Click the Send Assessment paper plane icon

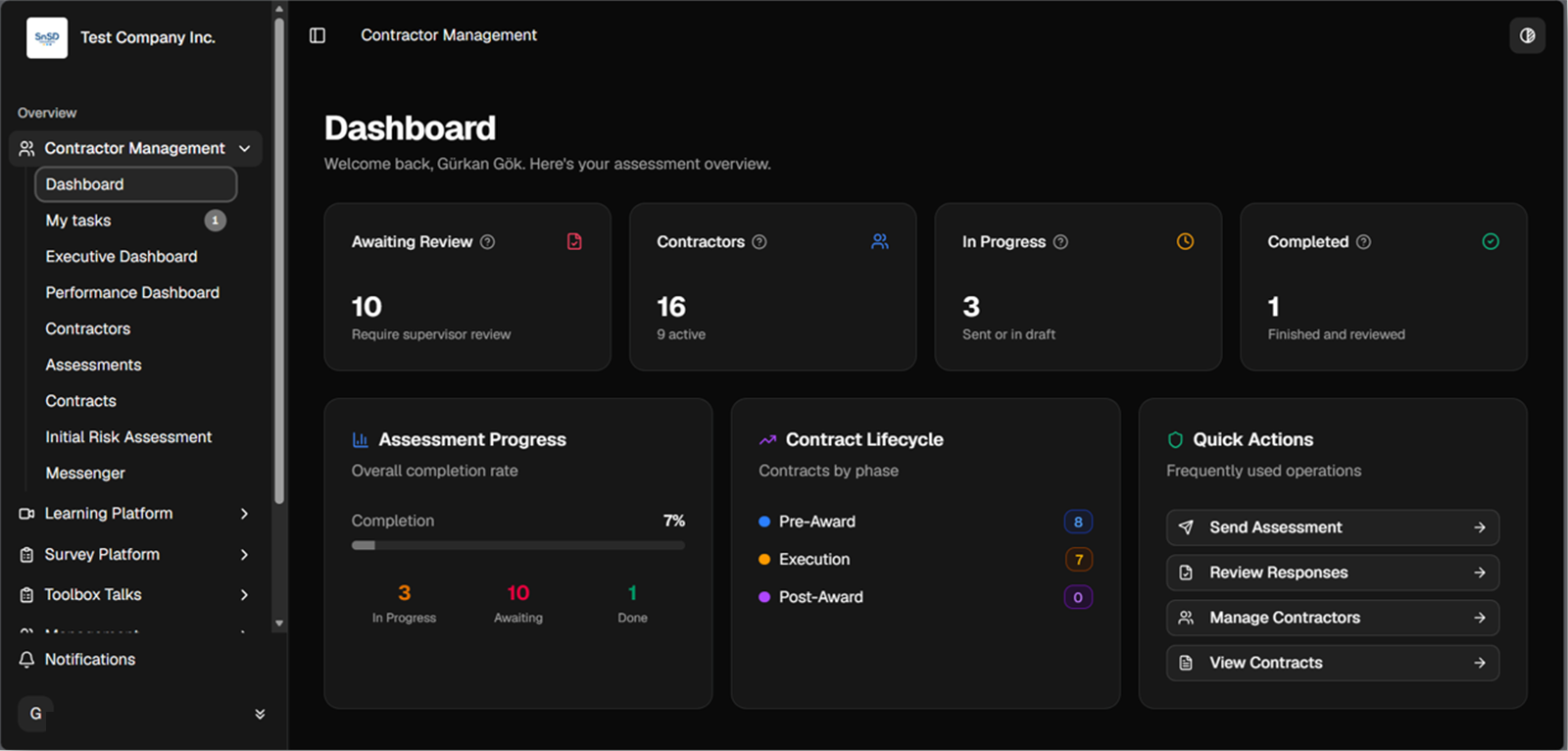tap(1186, 527)
